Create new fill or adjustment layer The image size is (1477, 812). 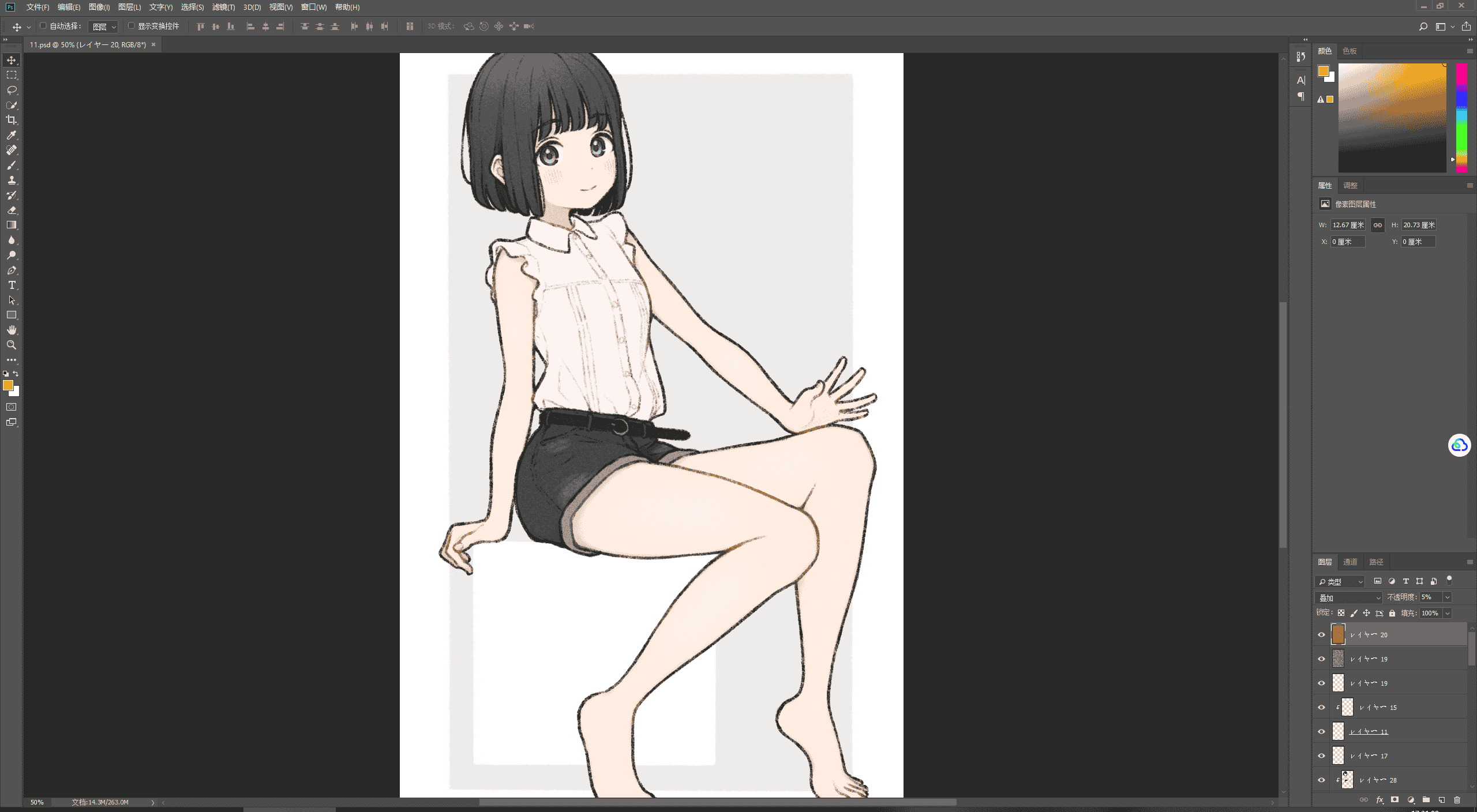(x=1411, y=800)
